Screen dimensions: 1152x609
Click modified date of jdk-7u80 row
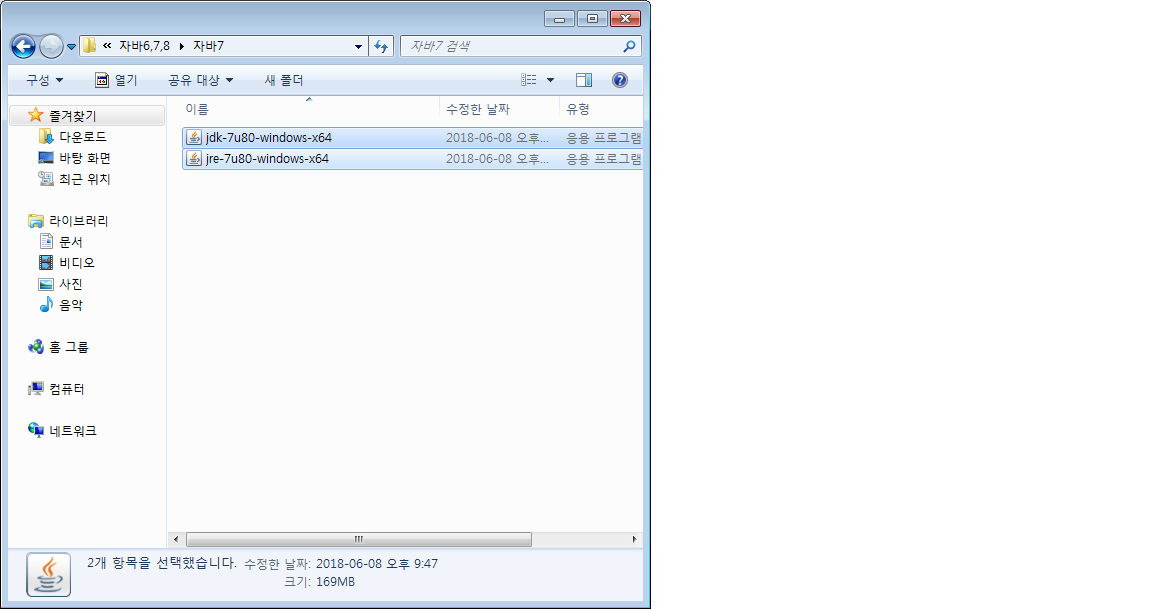pos(497,137)
